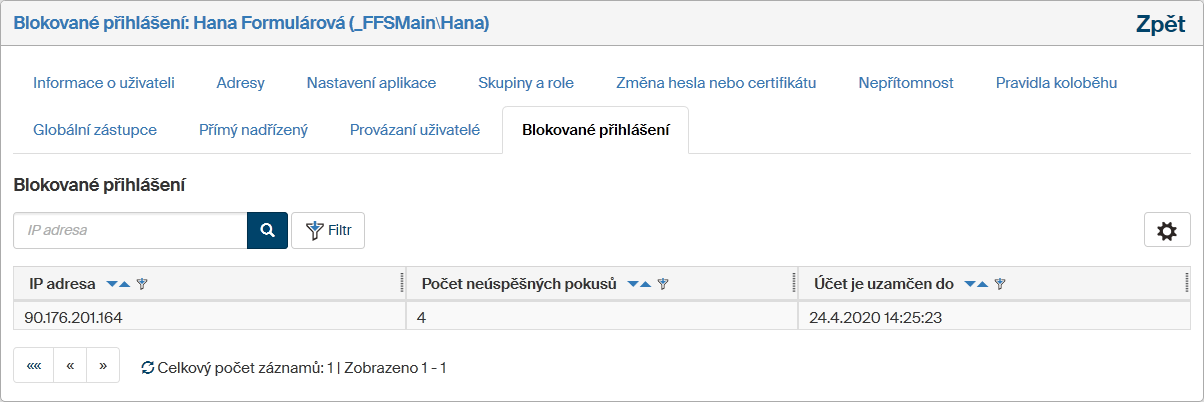Open the Změna hesla nebo certifikátu tab
Screen dimensions: 1204x402
716,83
